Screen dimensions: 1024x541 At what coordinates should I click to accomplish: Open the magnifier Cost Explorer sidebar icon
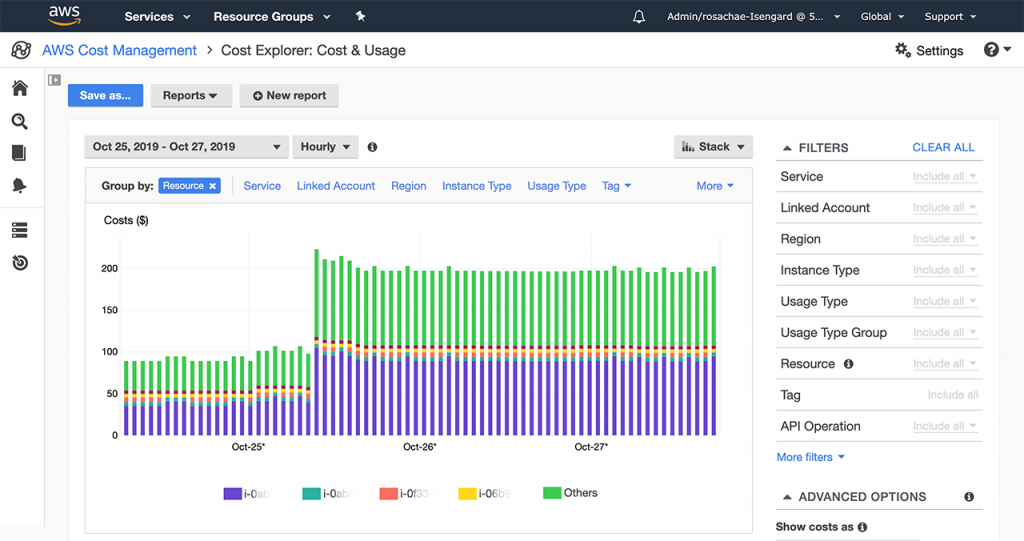19,121
